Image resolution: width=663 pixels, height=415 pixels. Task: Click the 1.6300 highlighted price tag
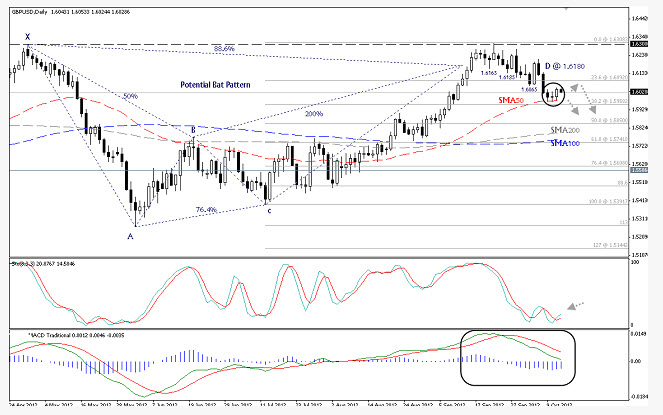[638, 44]
